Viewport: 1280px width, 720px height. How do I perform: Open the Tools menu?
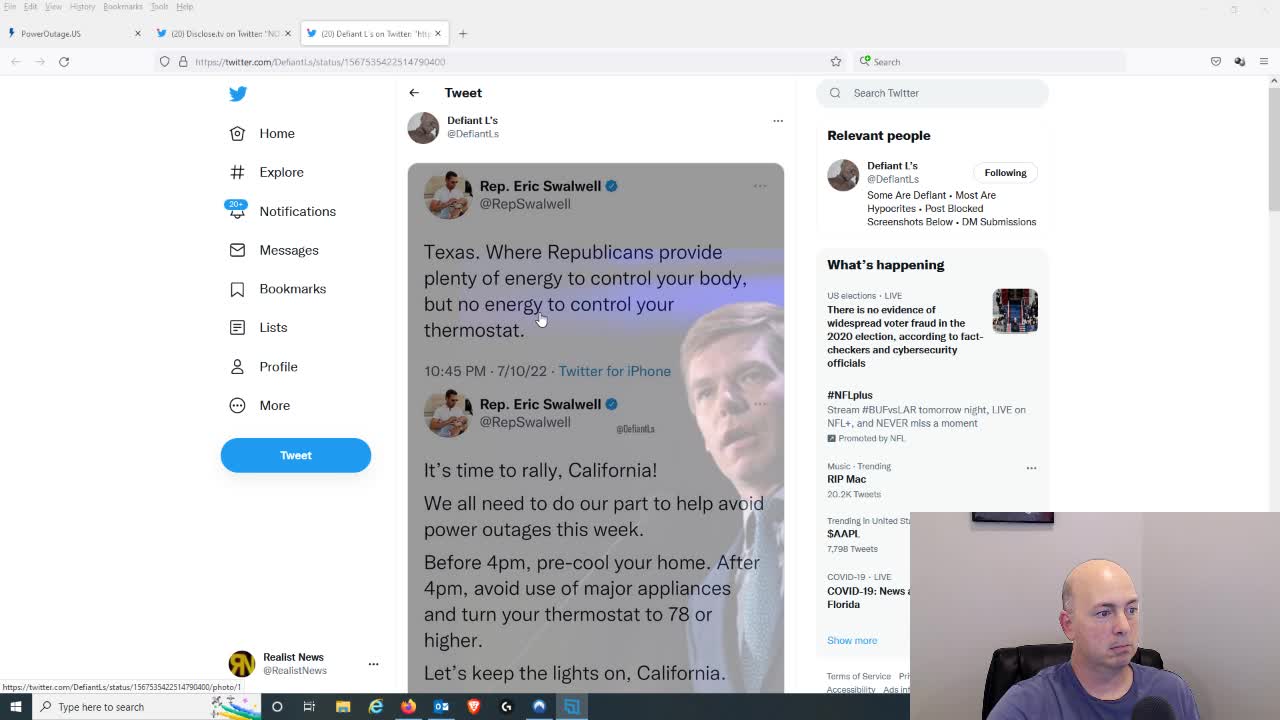coord(159,7)
